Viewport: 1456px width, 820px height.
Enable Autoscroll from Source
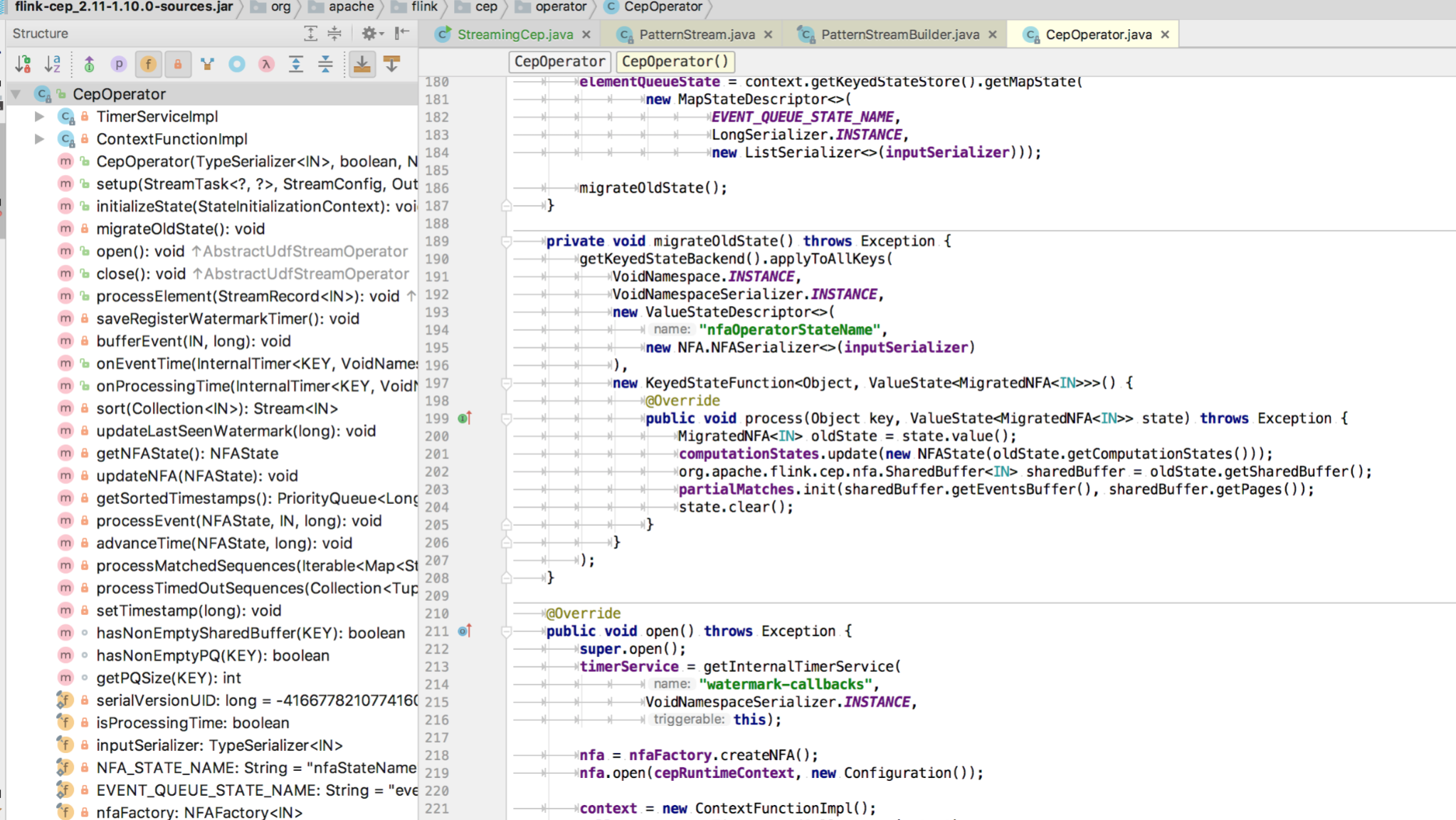pos(391,65)
